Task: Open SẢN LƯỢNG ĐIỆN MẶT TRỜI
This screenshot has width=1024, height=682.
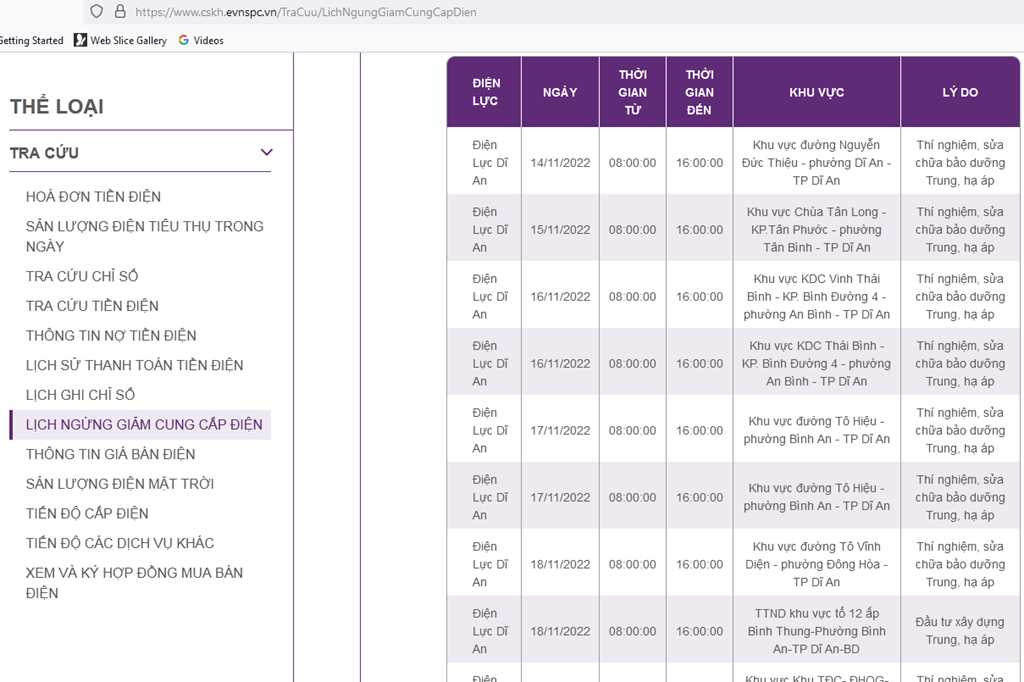Action: pyautogui.click(x=120, y=484)
